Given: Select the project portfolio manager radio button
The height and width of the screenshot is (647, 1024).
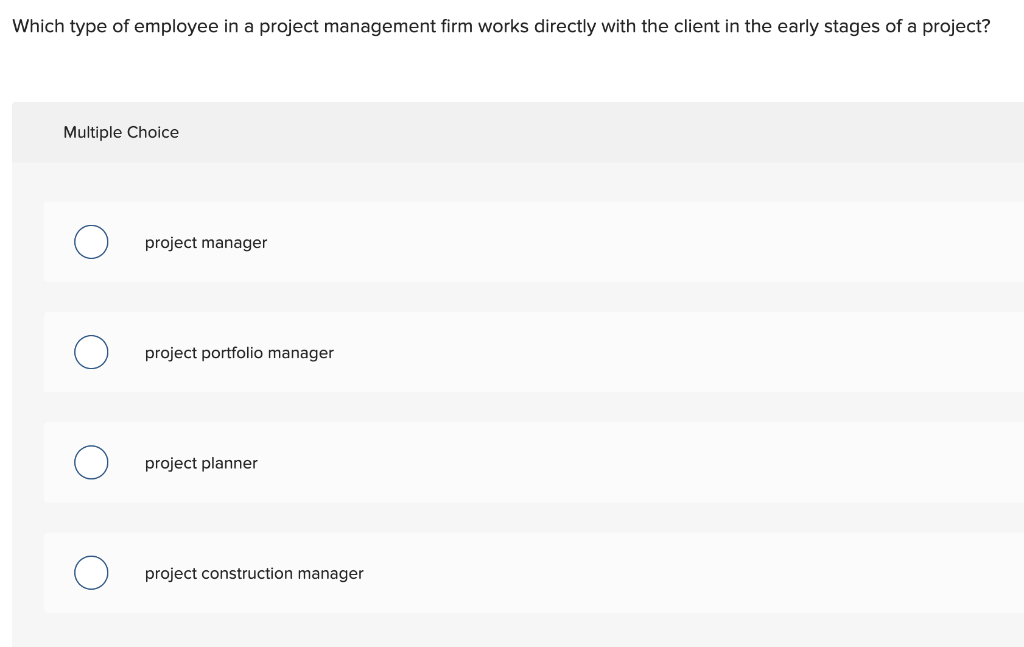Looking at the screenshot, I should pos(91,352).
